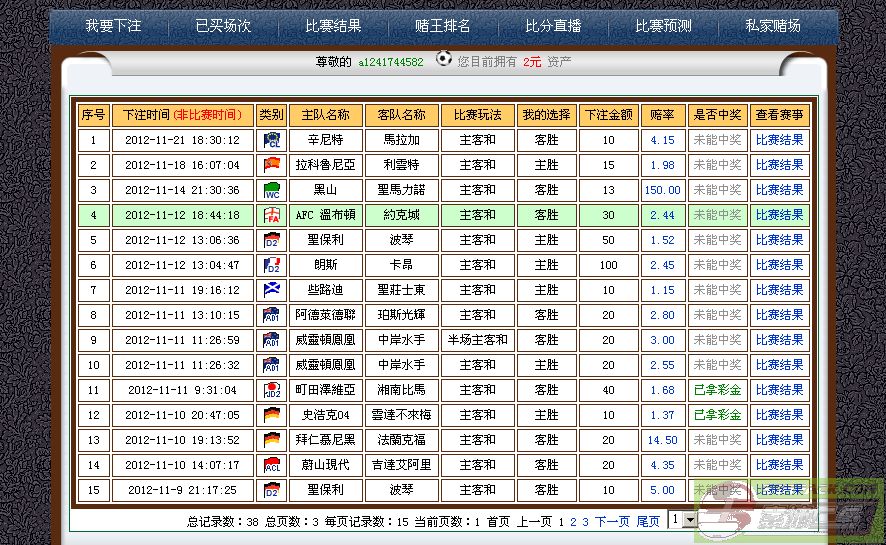Click the Scotland flag icon in row 7
The height and width of the screenshot is (545, 886).
[271, 290]
